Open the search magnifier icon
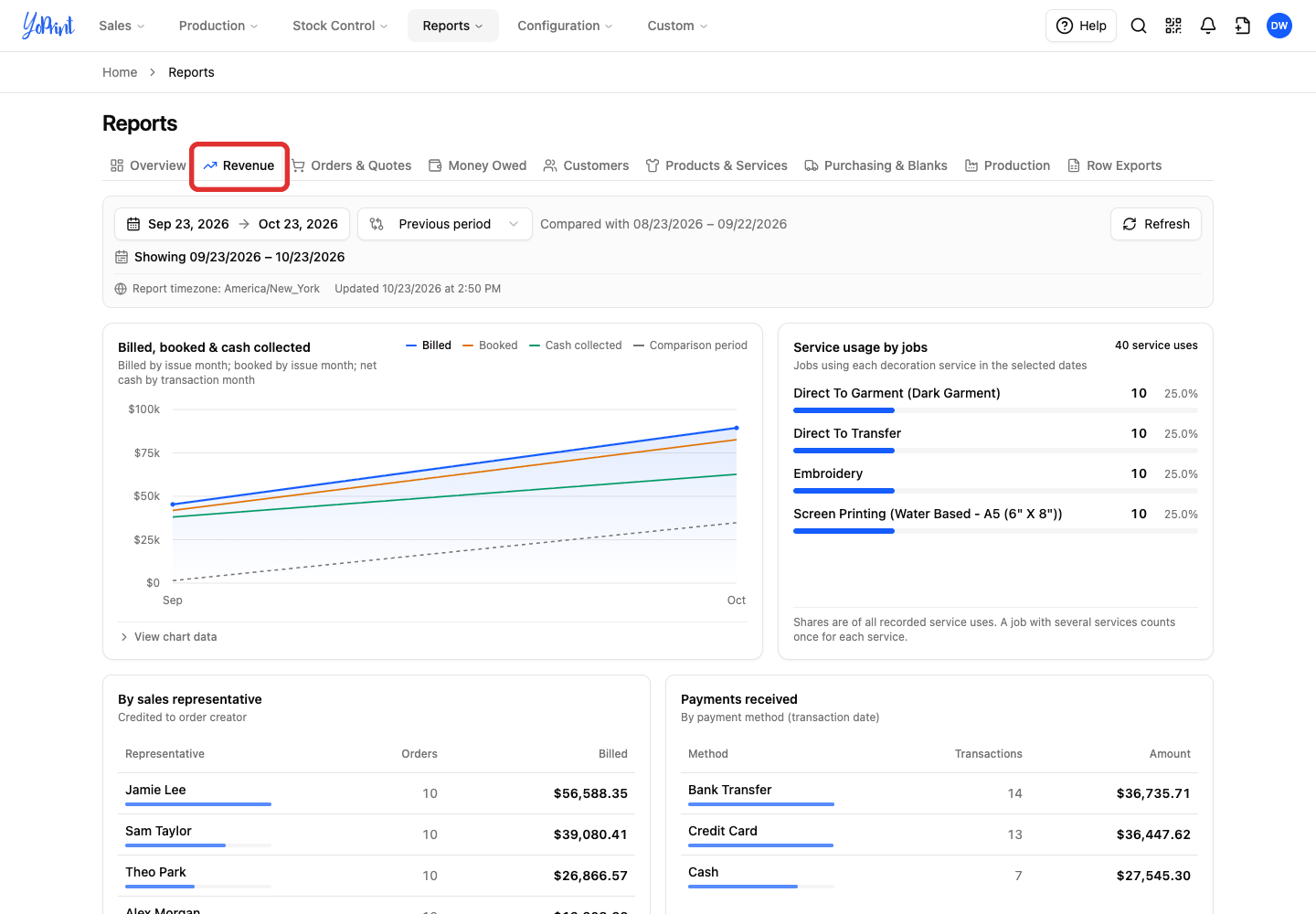 1139,26
